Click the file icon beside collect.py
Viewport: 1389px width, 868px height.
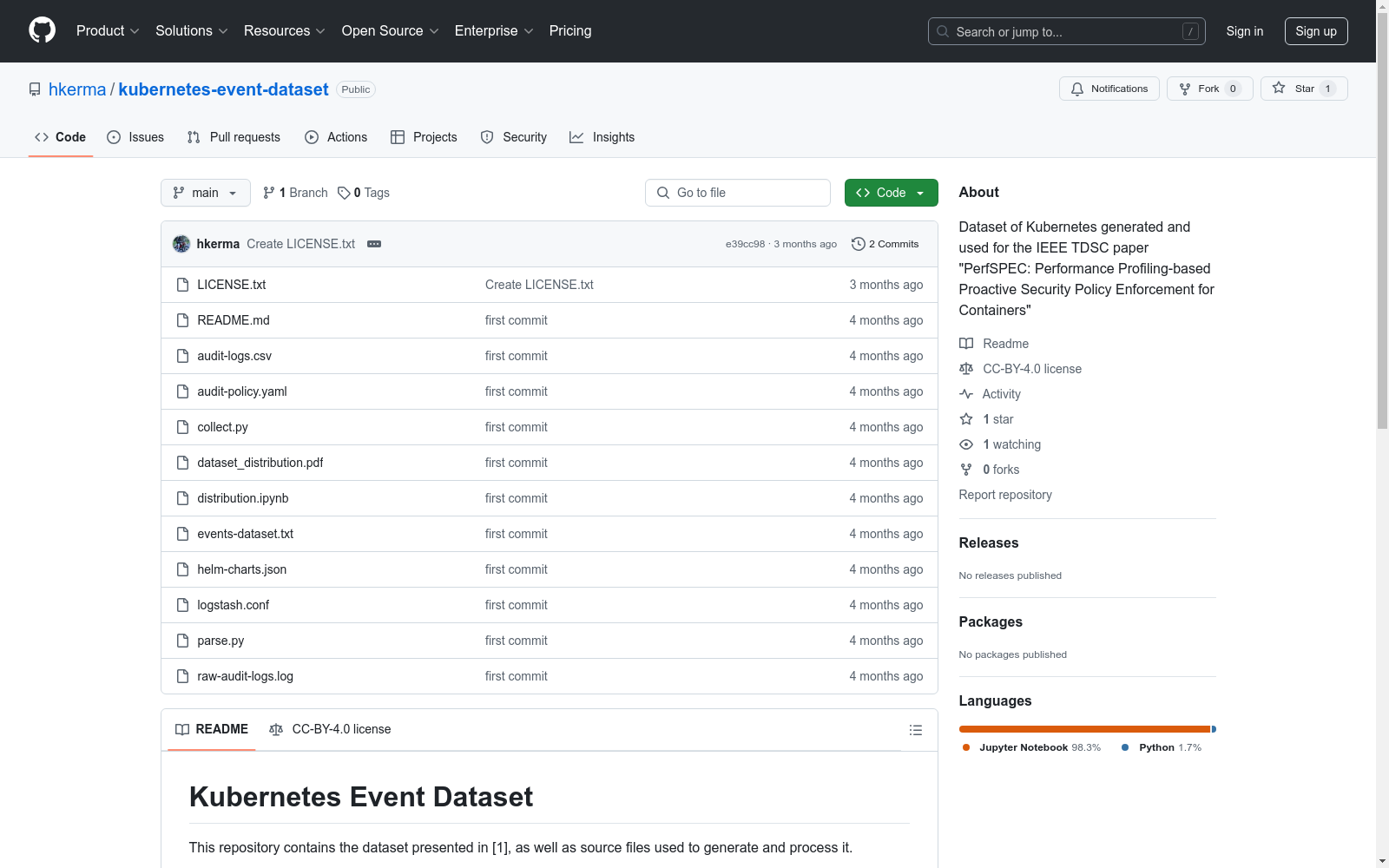coord(182,427)
